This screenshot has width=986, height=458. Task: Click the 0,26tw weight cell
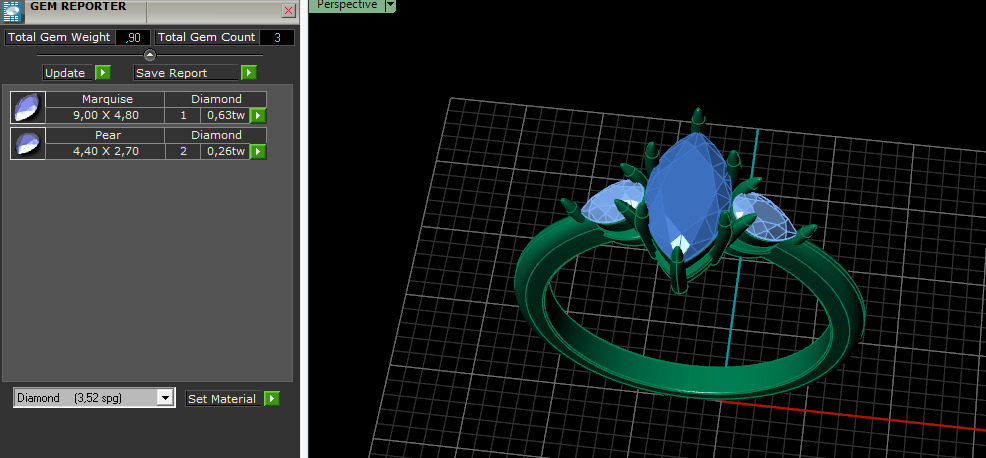(x=226, y=152)
